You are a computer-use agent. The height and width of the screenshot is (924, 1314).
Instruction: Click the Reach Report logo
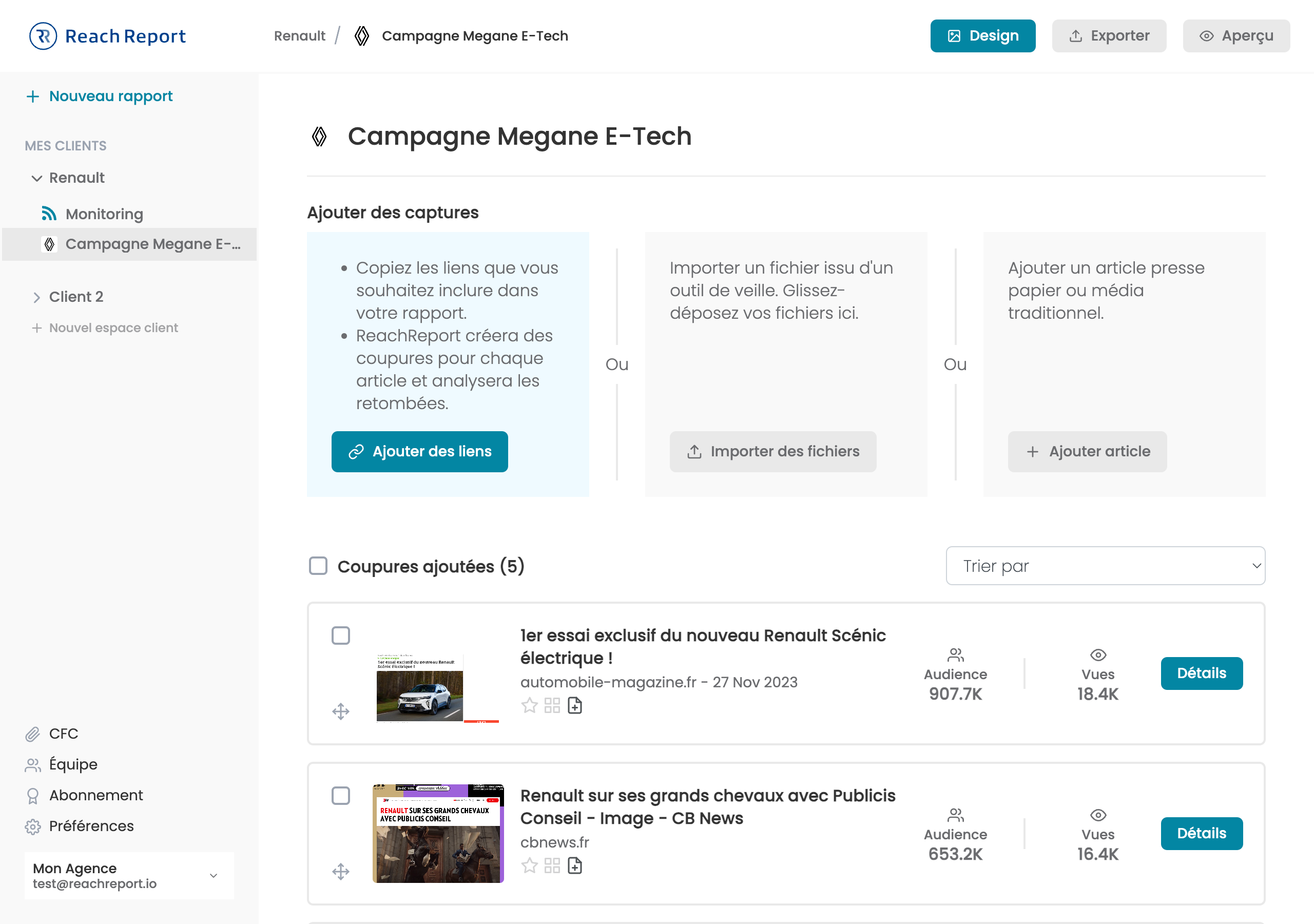(108, 36)
